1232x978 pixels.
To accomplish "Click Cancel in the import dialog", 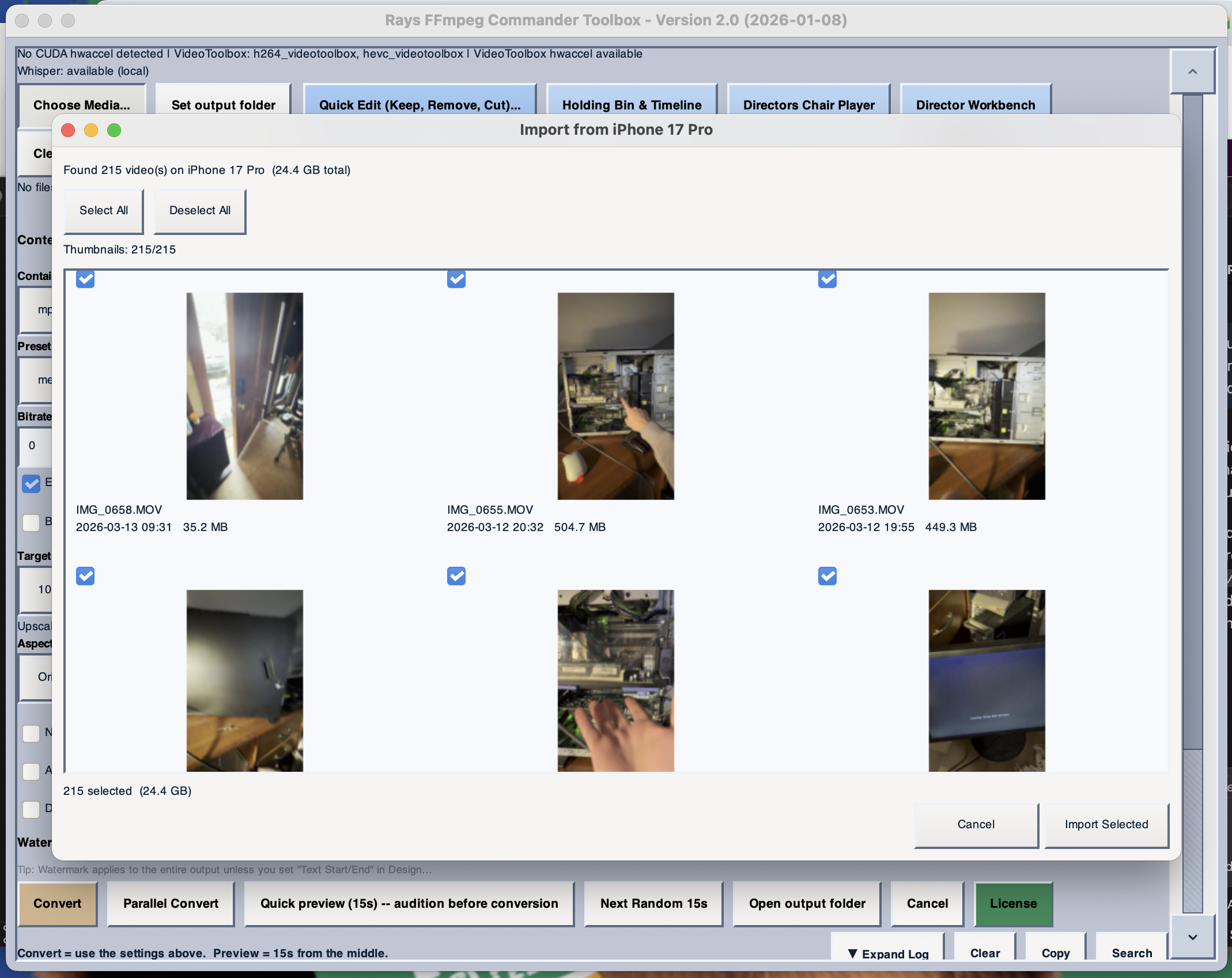I will [x=976, y=824].
